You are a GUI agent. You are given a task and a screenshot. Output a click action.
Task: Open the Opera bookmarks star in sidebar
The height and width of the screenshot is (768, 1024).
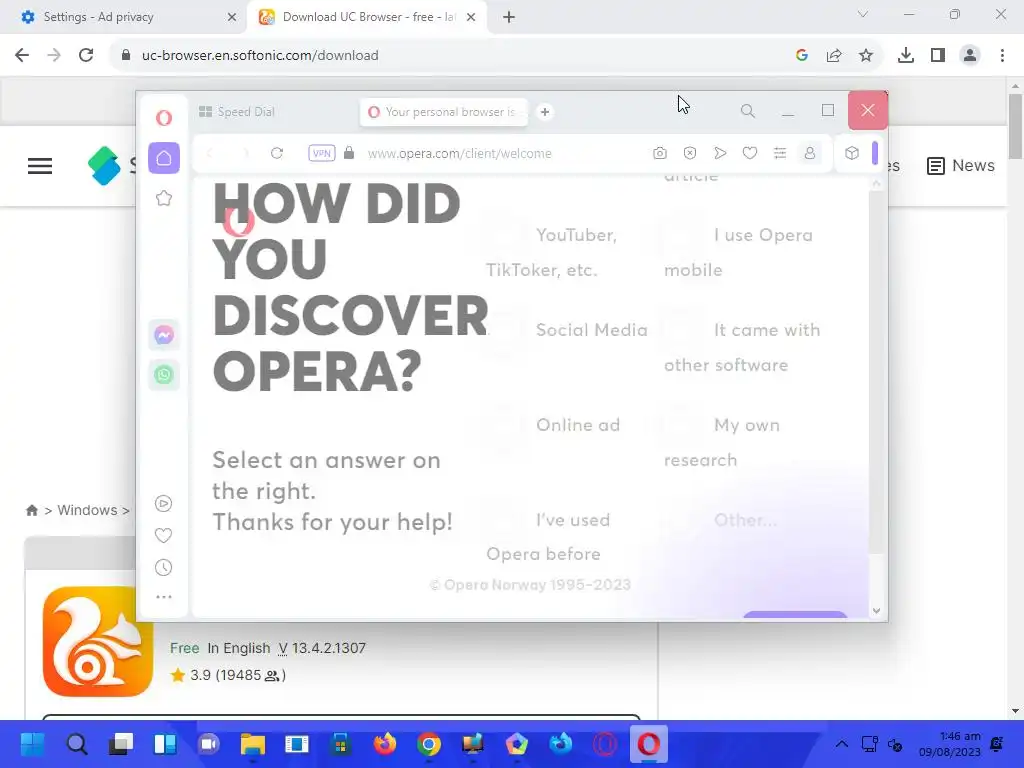click(164, 198)
